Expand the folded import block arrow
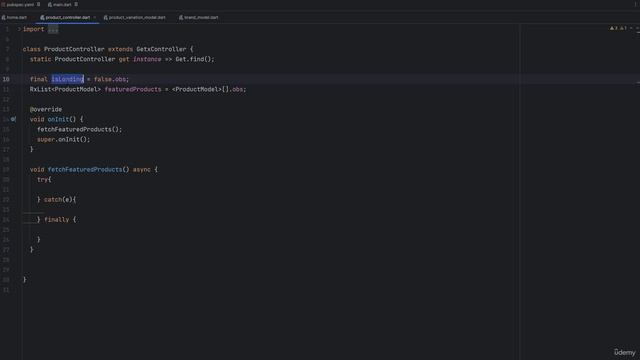Screen dimensions: 640x360 [19, 29]
